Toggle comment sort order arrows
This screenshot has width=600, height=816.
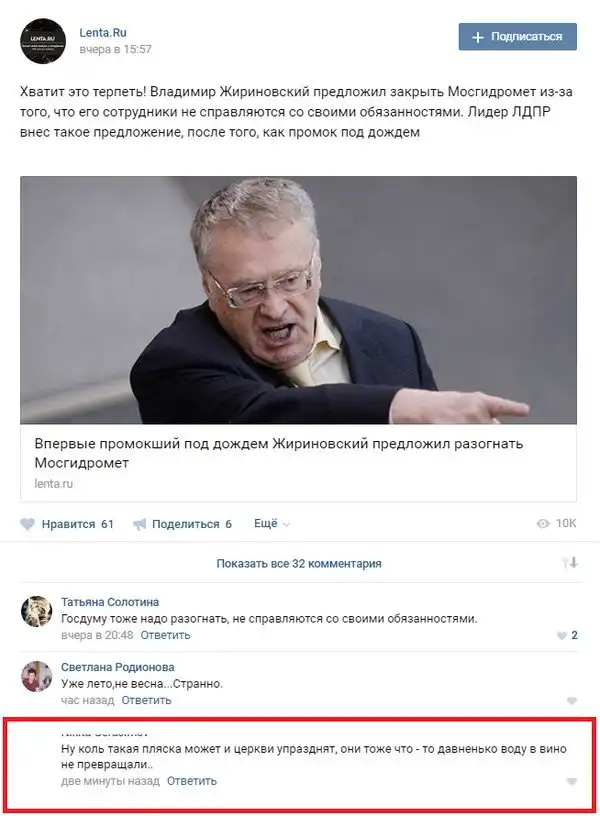point(570,563)
